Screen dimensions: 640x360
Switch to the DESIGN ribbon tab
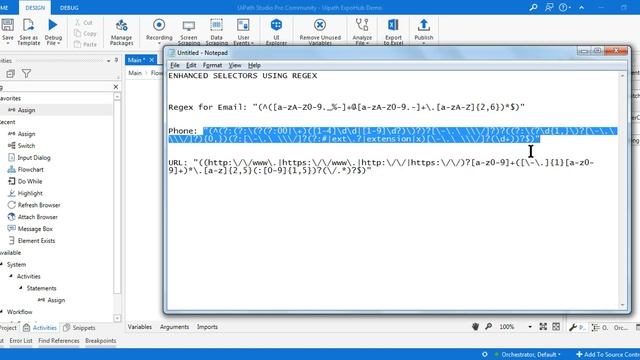(35, 8)
